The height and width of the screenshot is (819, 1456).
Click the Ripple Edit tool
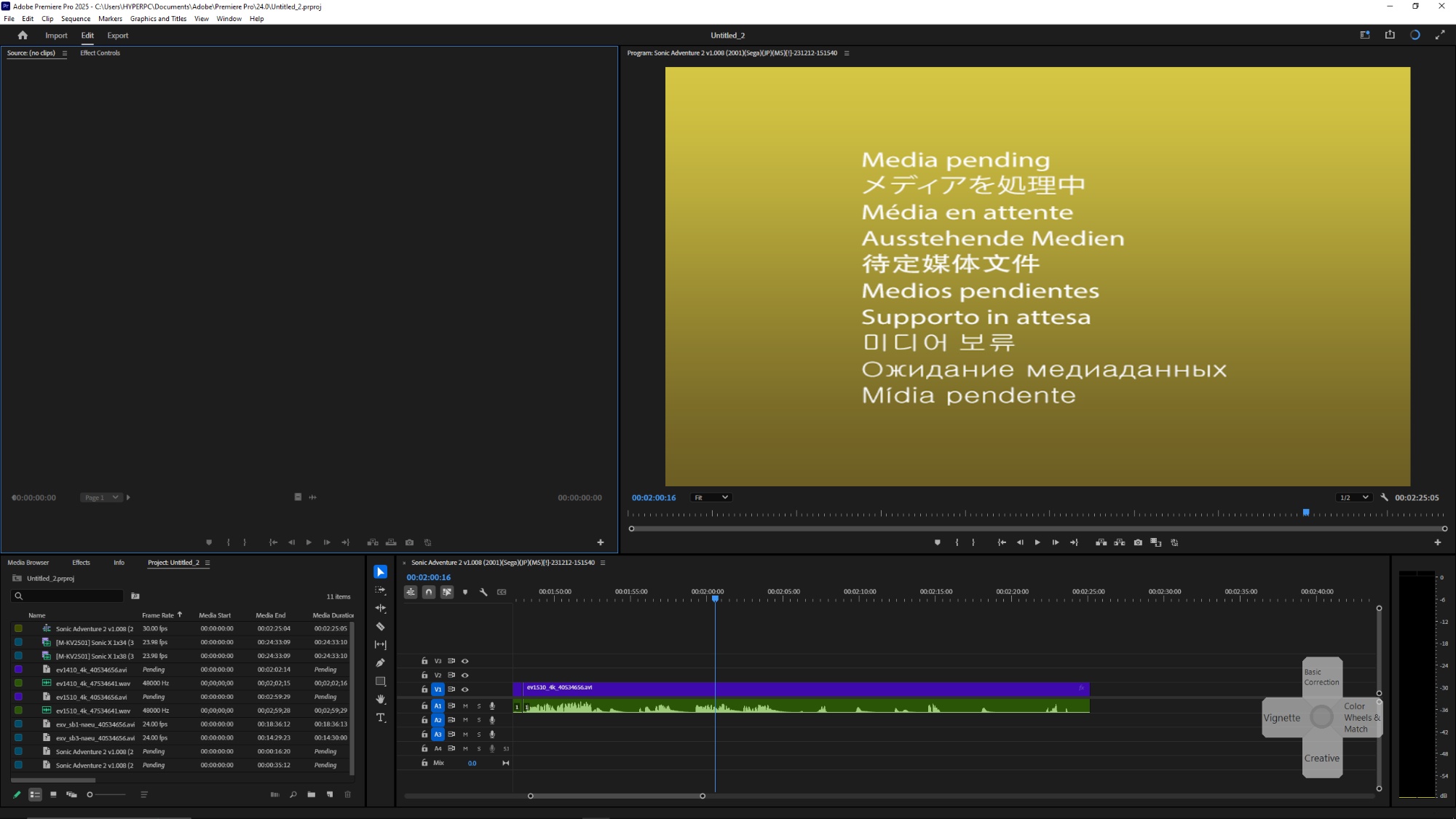click(380, 608)
